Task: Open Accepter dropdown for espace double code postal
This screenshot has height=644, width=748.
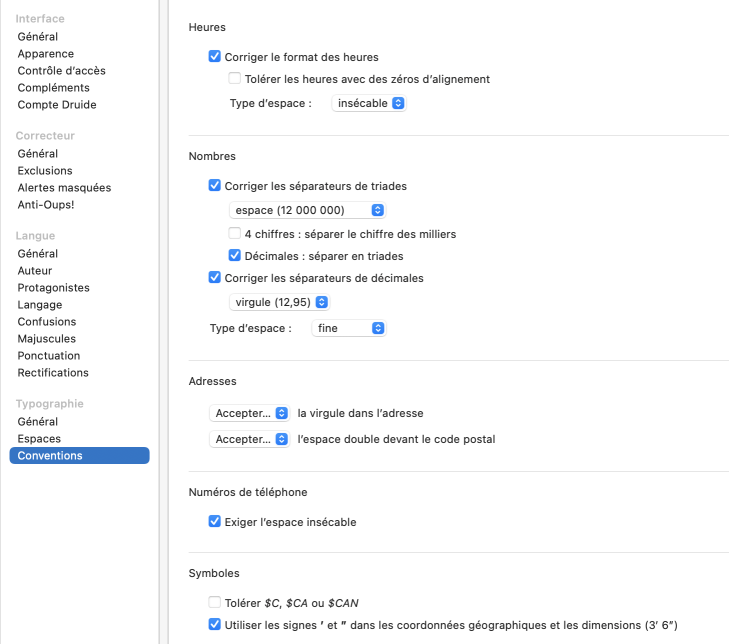Action: [x=250, y=439]
